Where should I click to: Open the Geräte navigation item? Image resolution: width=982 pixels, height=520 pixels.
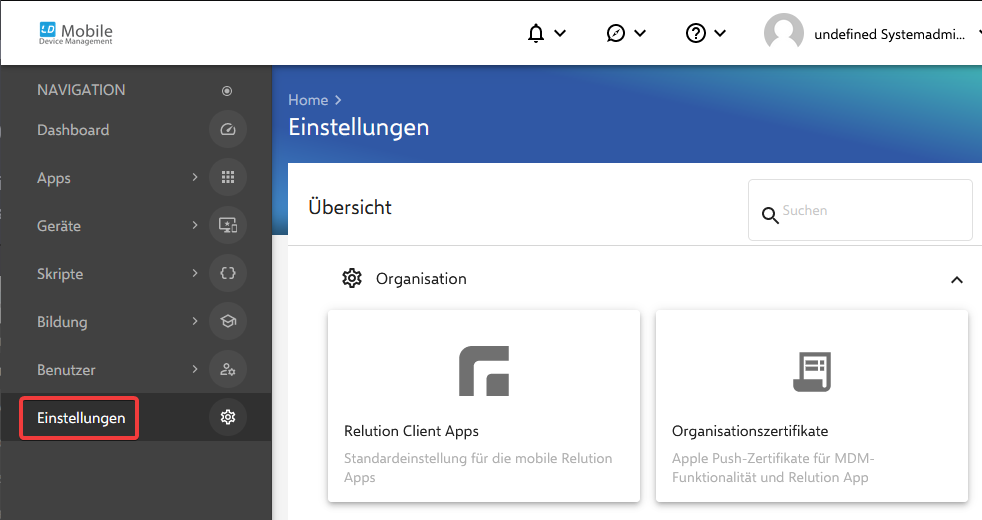coord(59,226)
